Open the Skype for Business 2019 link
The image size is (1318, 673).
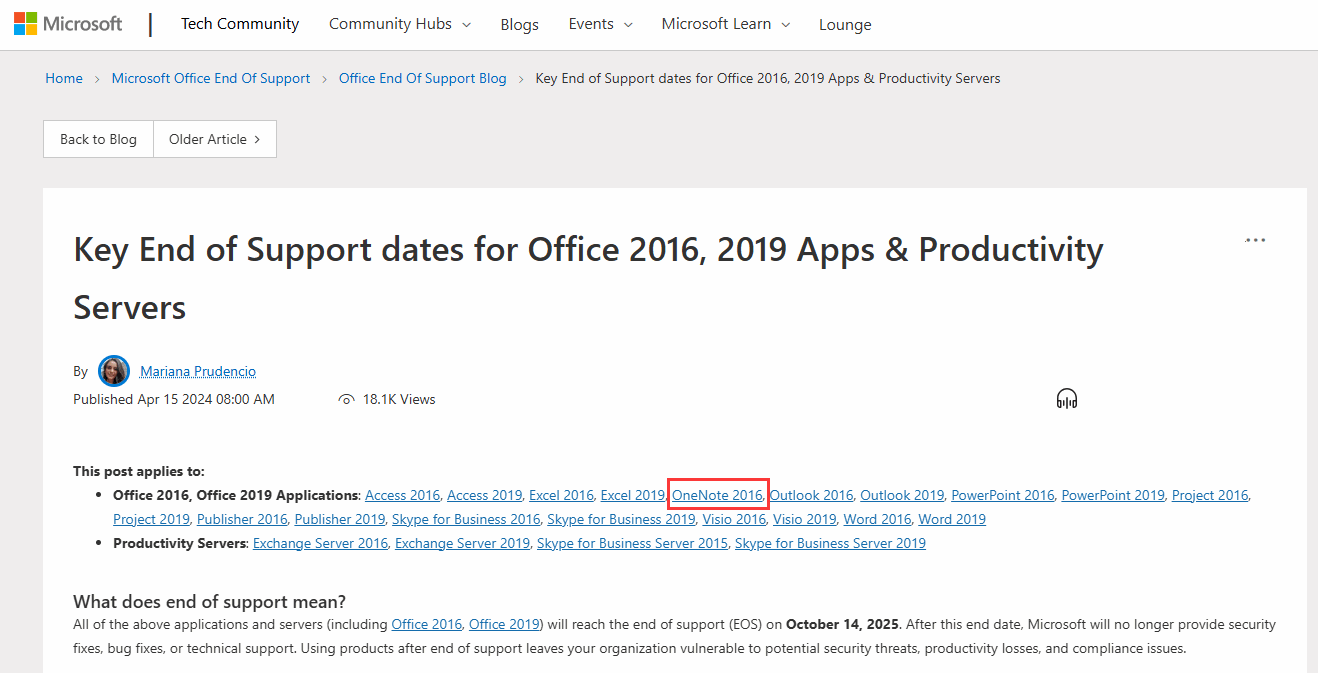[x=621, y=519]
